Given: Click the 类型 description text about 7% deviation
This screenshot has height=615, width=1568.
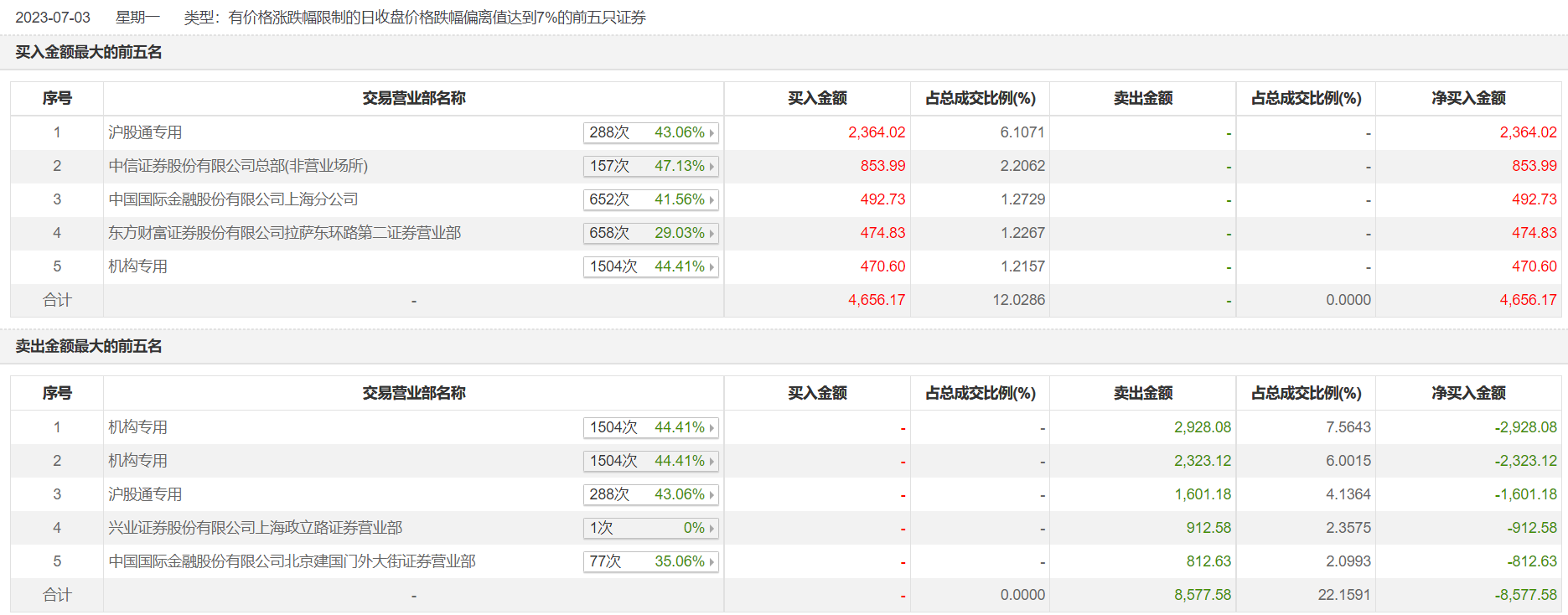Looking at the screenshot, I should click(415, 18).
